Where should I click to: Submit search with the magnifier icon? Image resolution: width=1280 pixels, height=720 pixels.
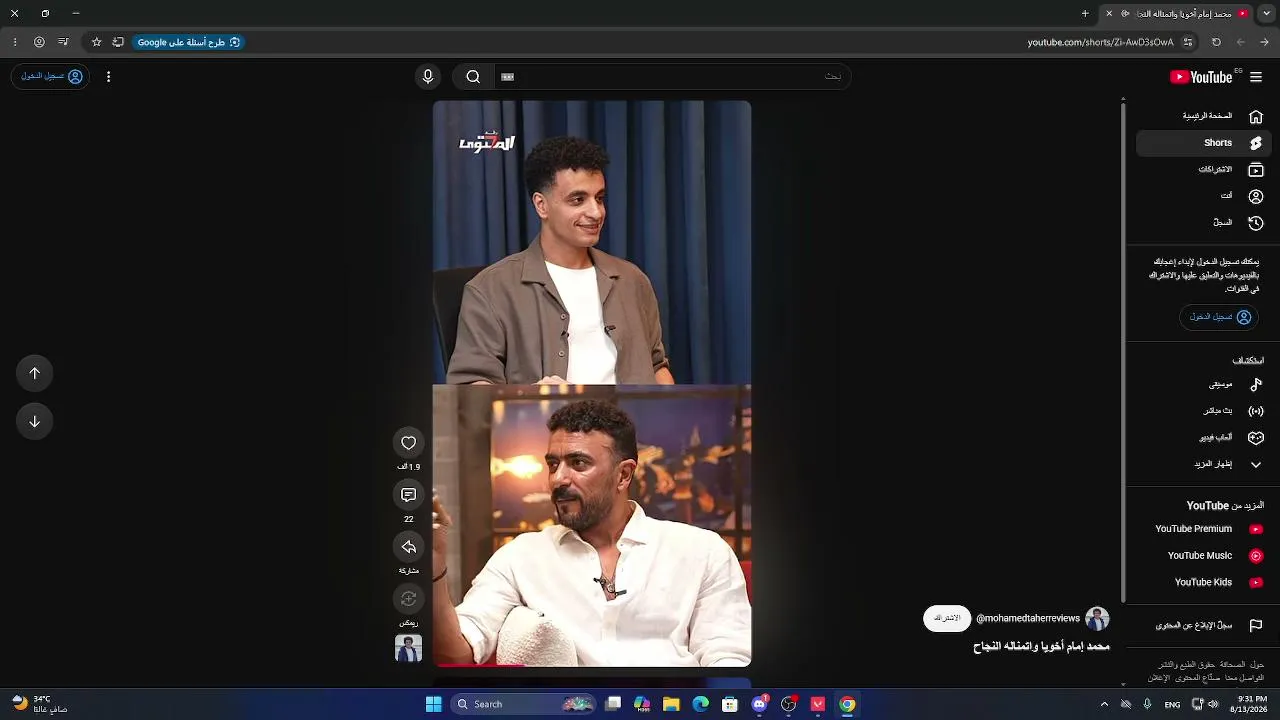tap(473, 77)
